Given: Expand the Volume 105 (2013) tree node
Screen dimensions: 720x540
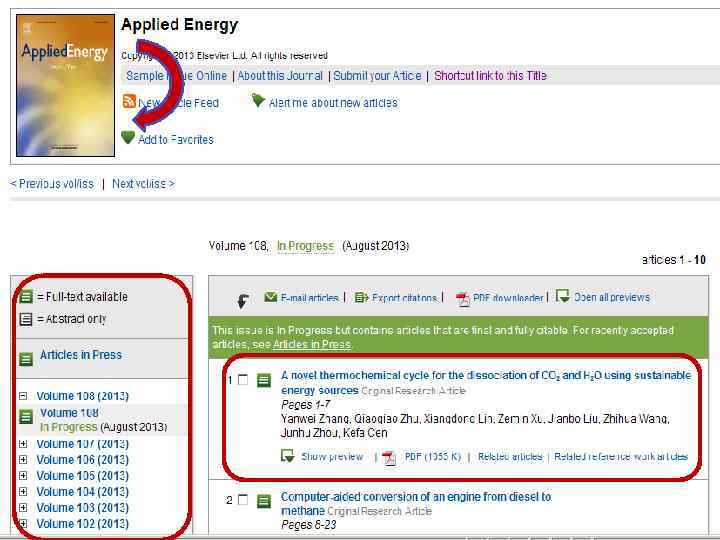Looking at the screenshot, I should [x=23, y=476].
